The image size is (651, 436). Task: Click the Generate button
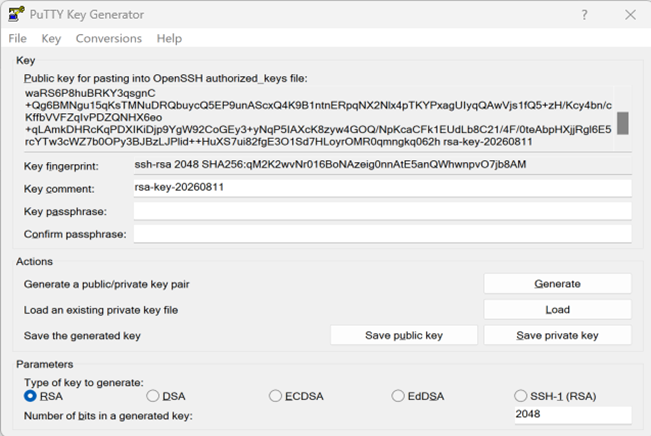[558, 284]
